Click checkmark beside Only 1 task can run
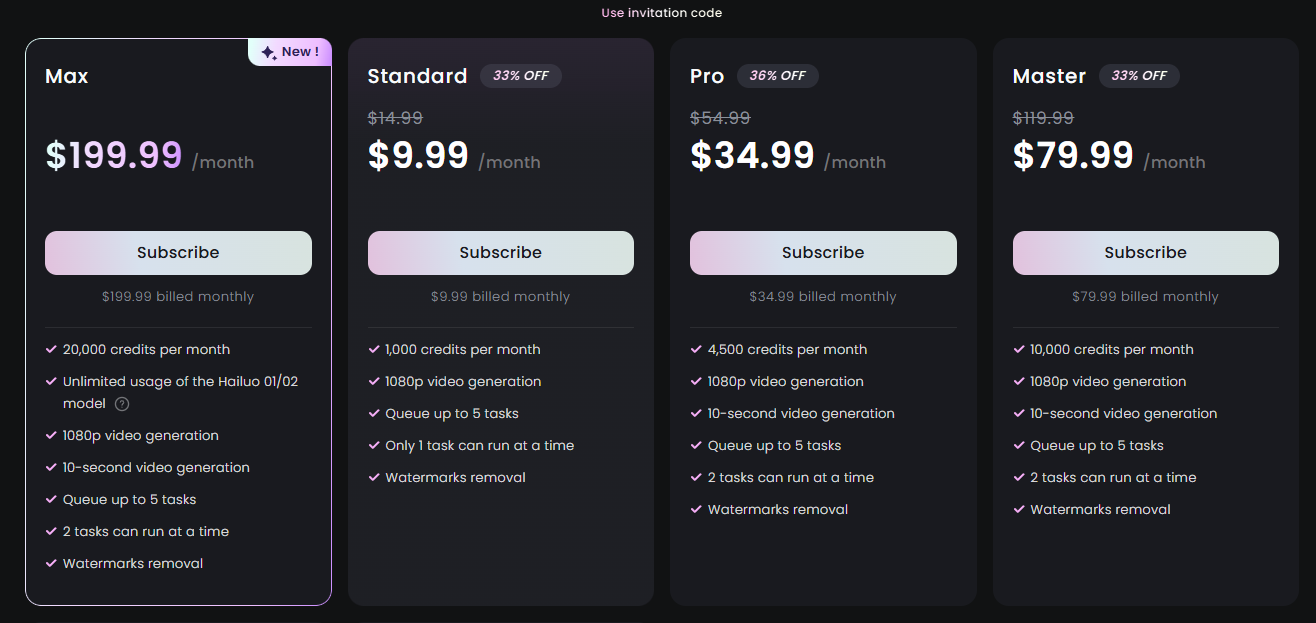 point(374,445)
